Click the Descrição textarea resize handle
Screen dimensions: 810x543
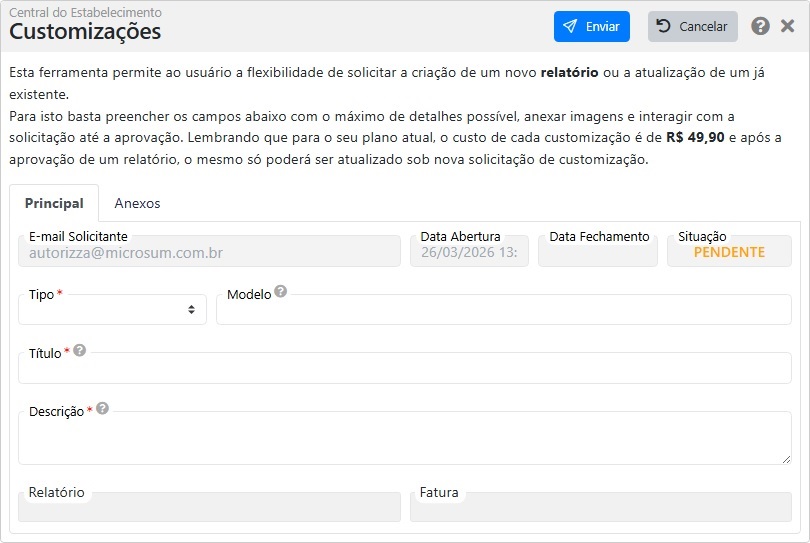[785, 458]
